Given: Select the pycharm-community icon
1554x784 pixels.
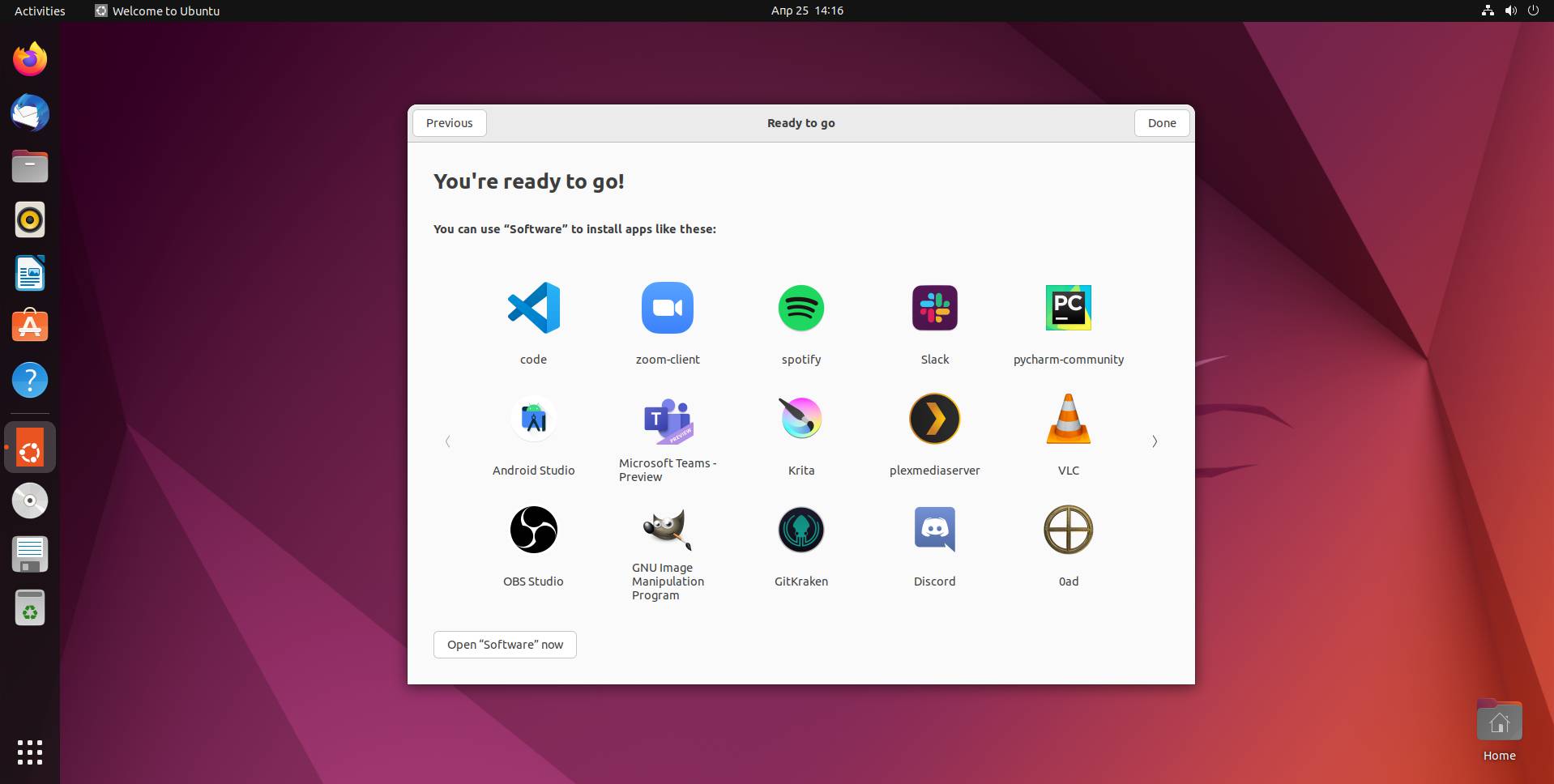Looking at the screenshot, I should coord(1068,308).
